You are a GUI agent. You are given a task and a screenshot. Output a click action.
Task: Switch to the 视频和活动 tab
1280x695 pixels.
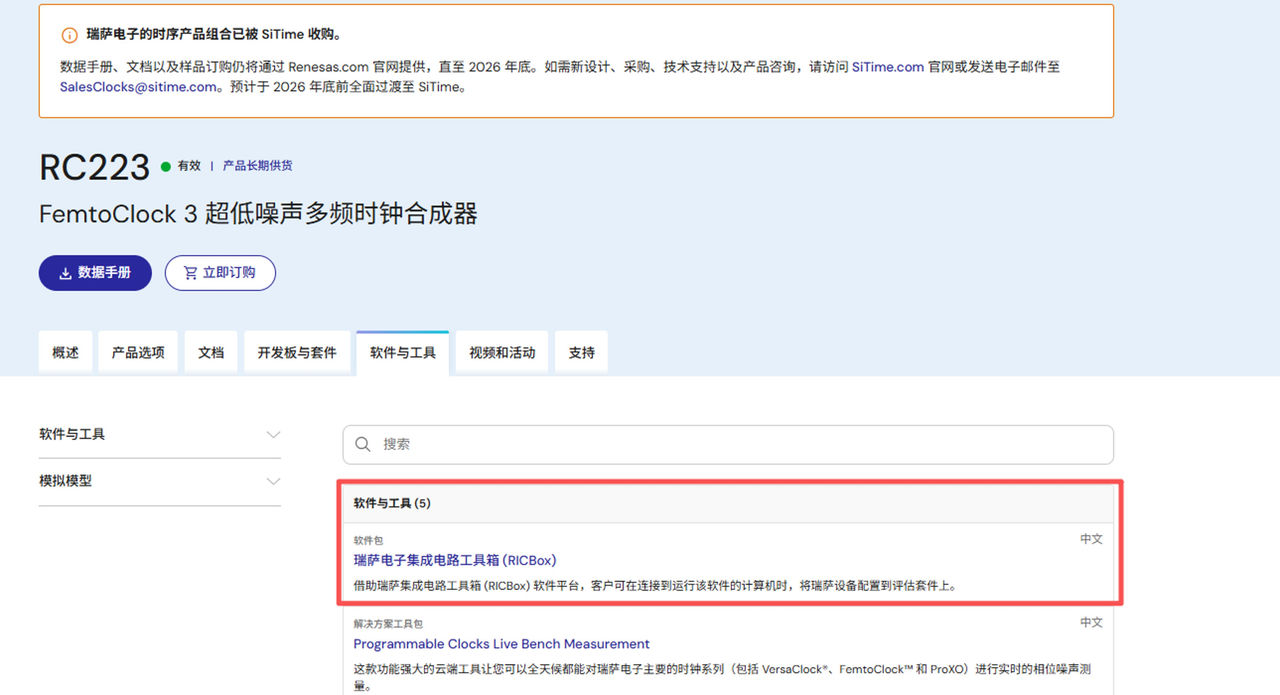click(502, 353)
